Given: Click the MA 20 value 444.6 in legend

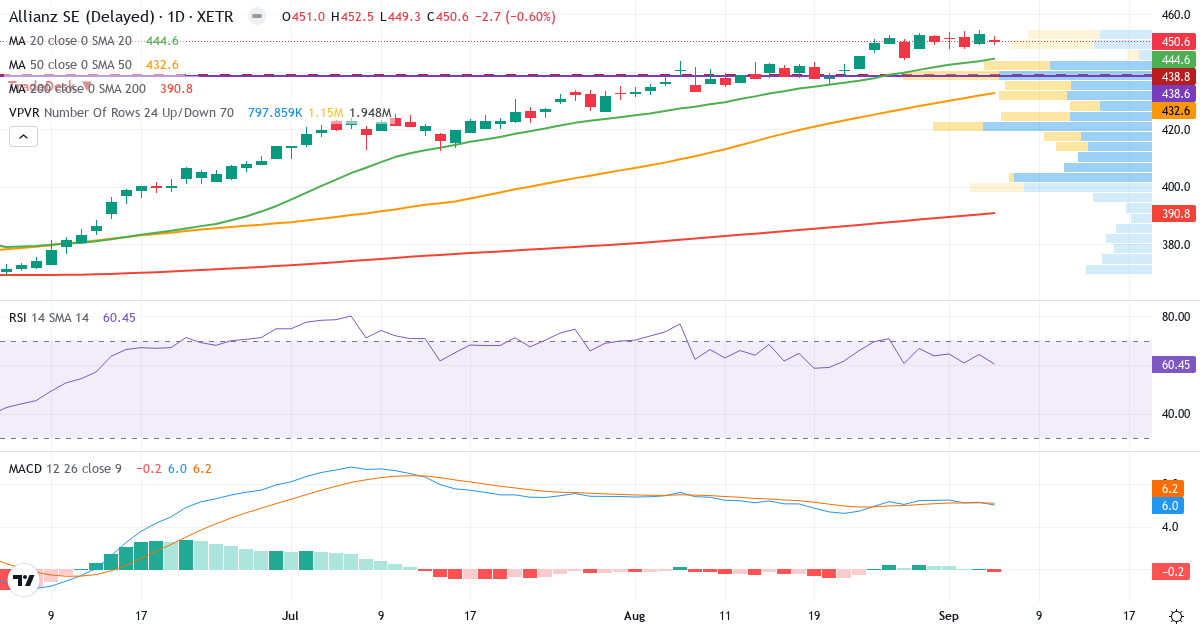Looking at the screenshot, I should [x=162, y=41].
